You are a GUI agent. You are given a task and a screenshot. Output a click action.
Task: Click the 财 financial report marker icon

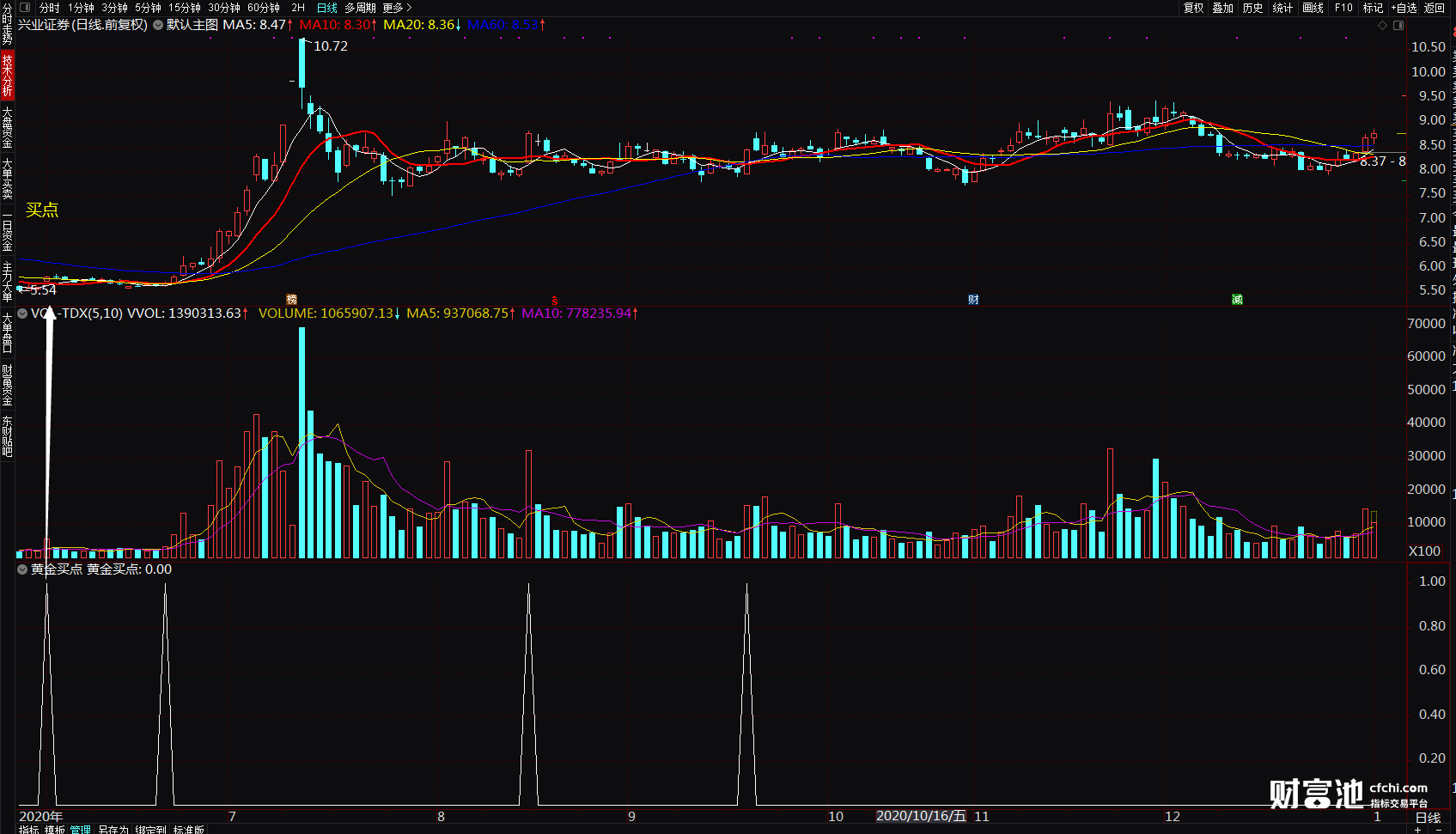click(973, 299)
